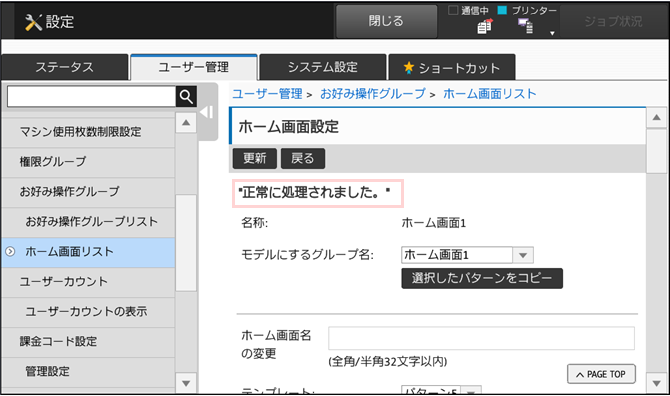This screenshot has width=670, height=396.
Task: Click the 戻る button
Action: [x=303, y=158]
